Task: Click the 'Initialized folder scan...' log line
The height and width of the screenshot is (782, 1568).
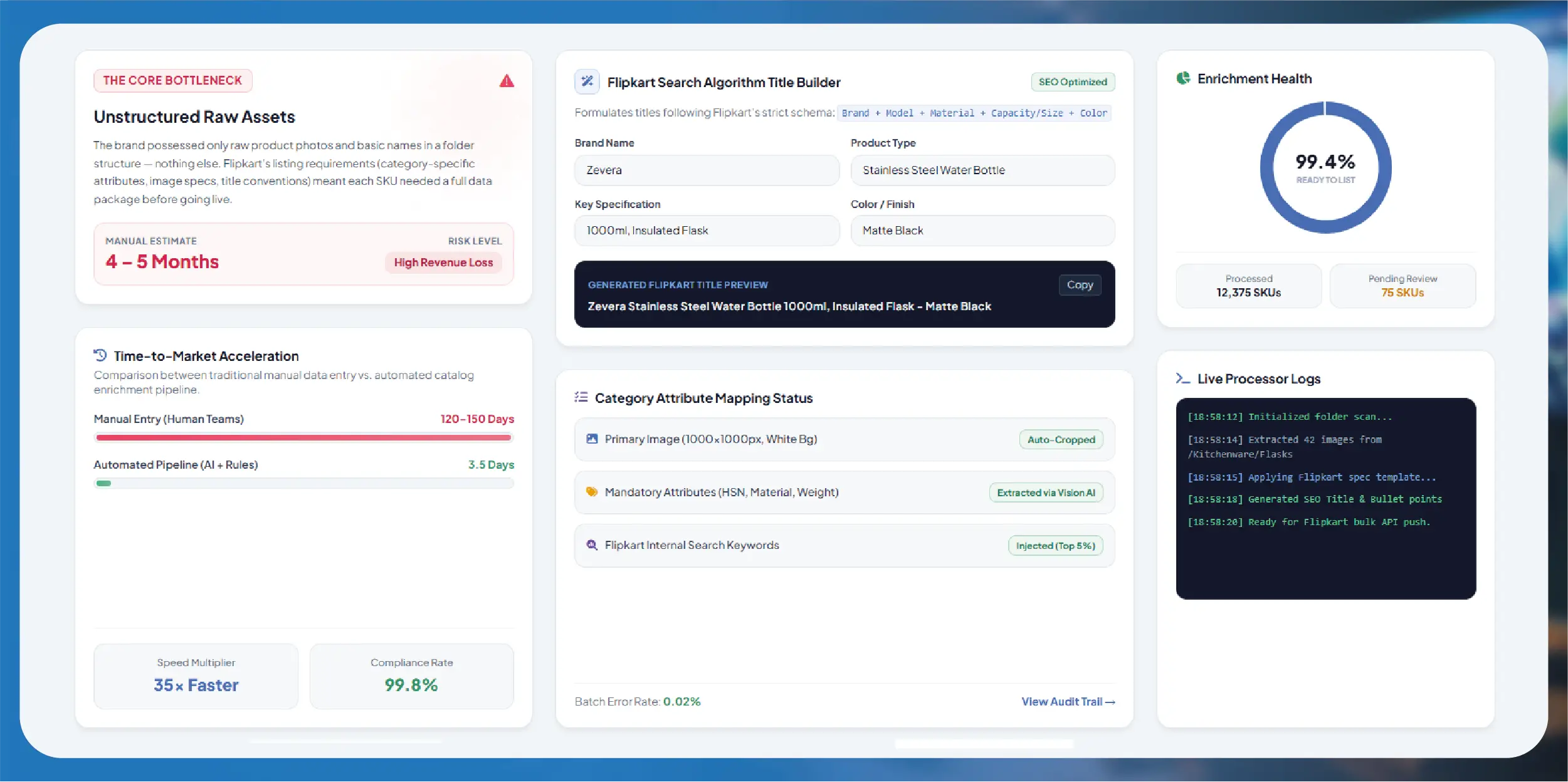Action: [x=1290, y=417]
